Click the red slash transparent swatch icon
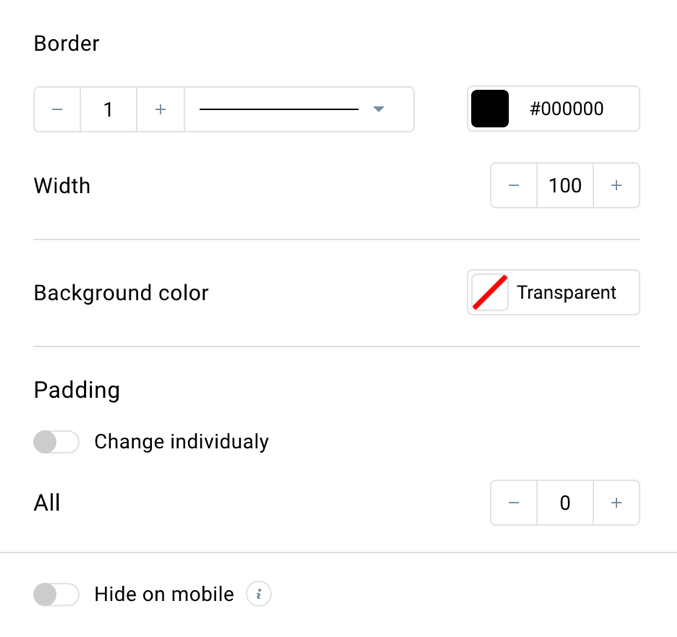 tap(490, 292)
